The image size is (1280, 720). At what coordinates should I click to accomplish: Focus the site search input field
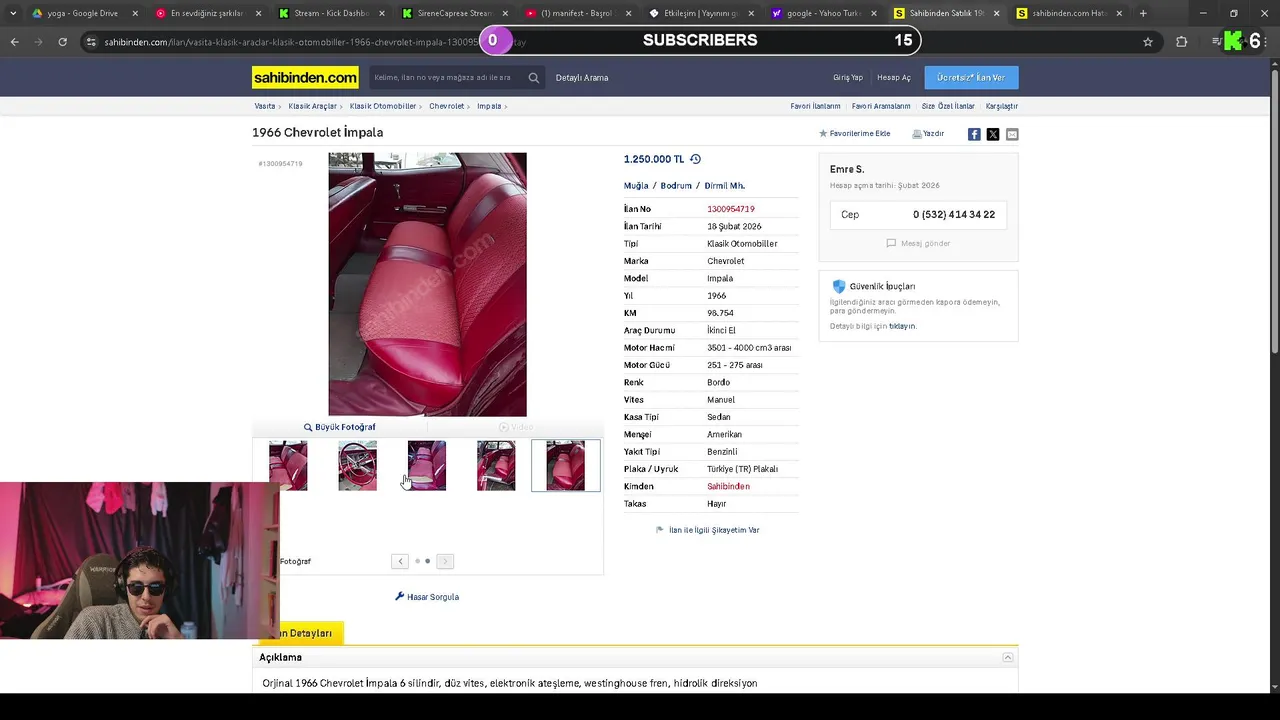[446, 78]
